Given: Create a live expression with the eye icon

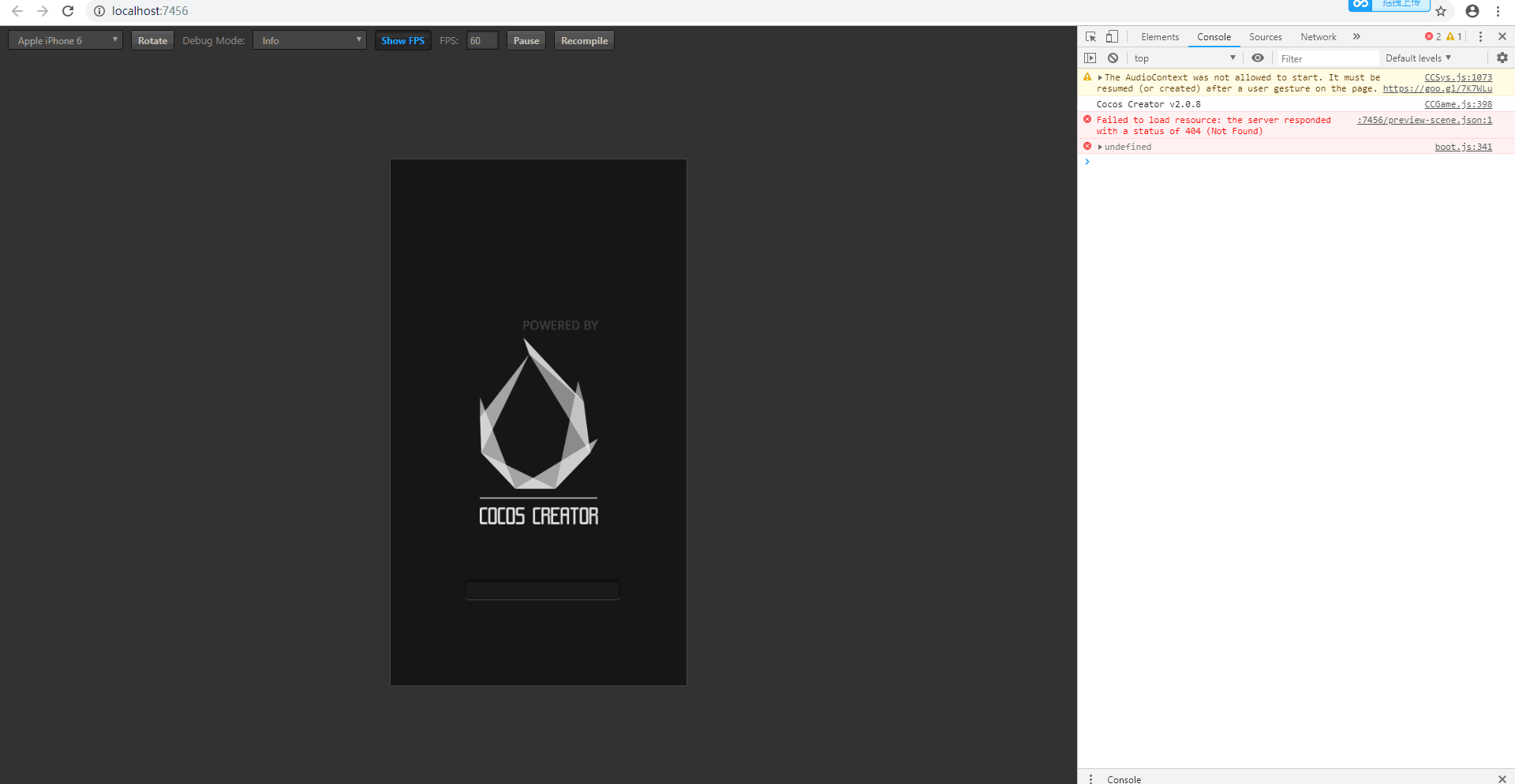Looking at the screenshot, I should coord(1258,58).
